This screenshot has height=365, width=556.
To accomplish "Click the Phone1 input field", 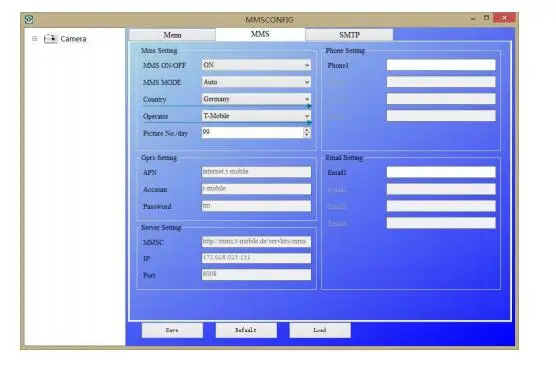I will pos(441,65).
